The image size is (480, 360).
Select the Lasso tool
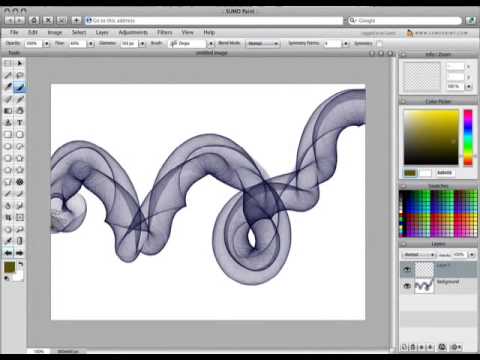(x=19, y=75)
